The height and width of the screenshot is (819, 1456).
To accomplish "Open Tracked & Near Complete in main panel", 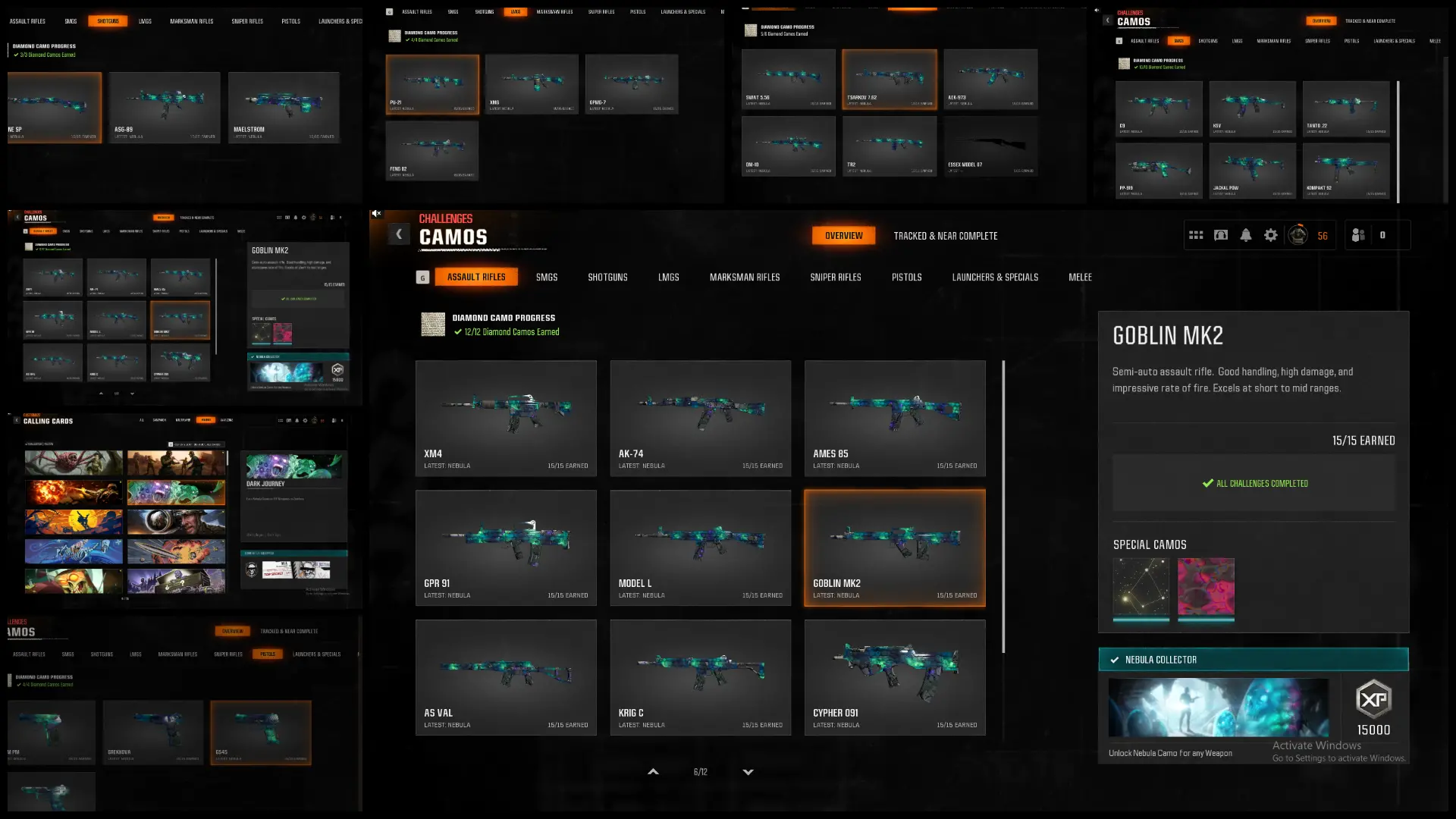I will [x=946, y=236].
